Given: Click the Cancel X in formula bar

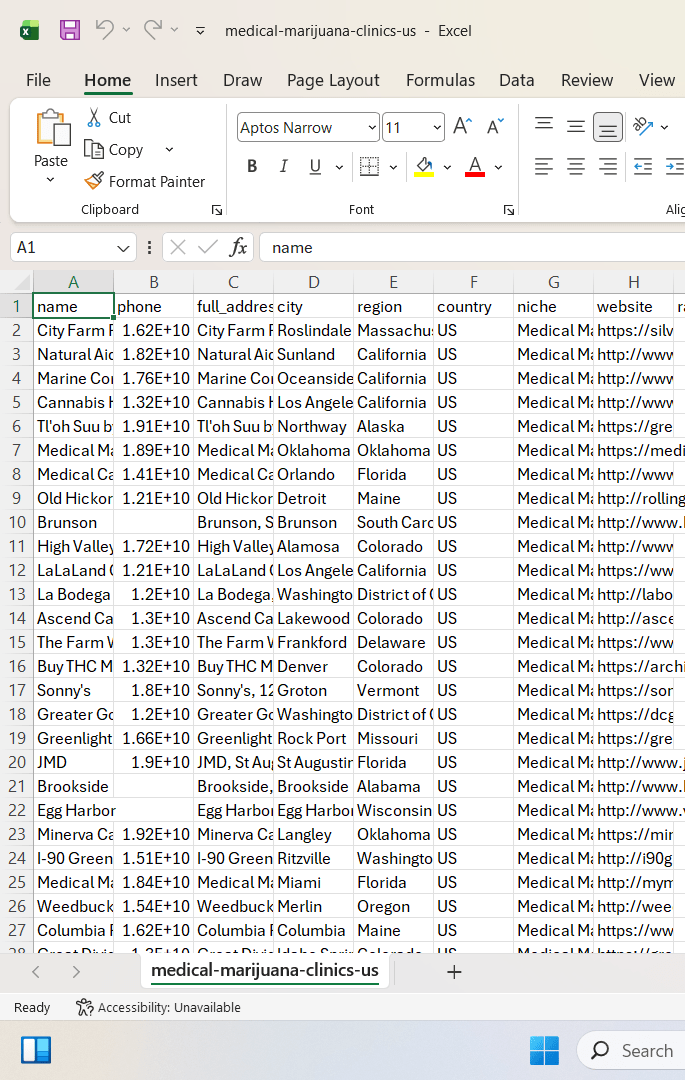Looking at the screenshot, I should (178, 247).
